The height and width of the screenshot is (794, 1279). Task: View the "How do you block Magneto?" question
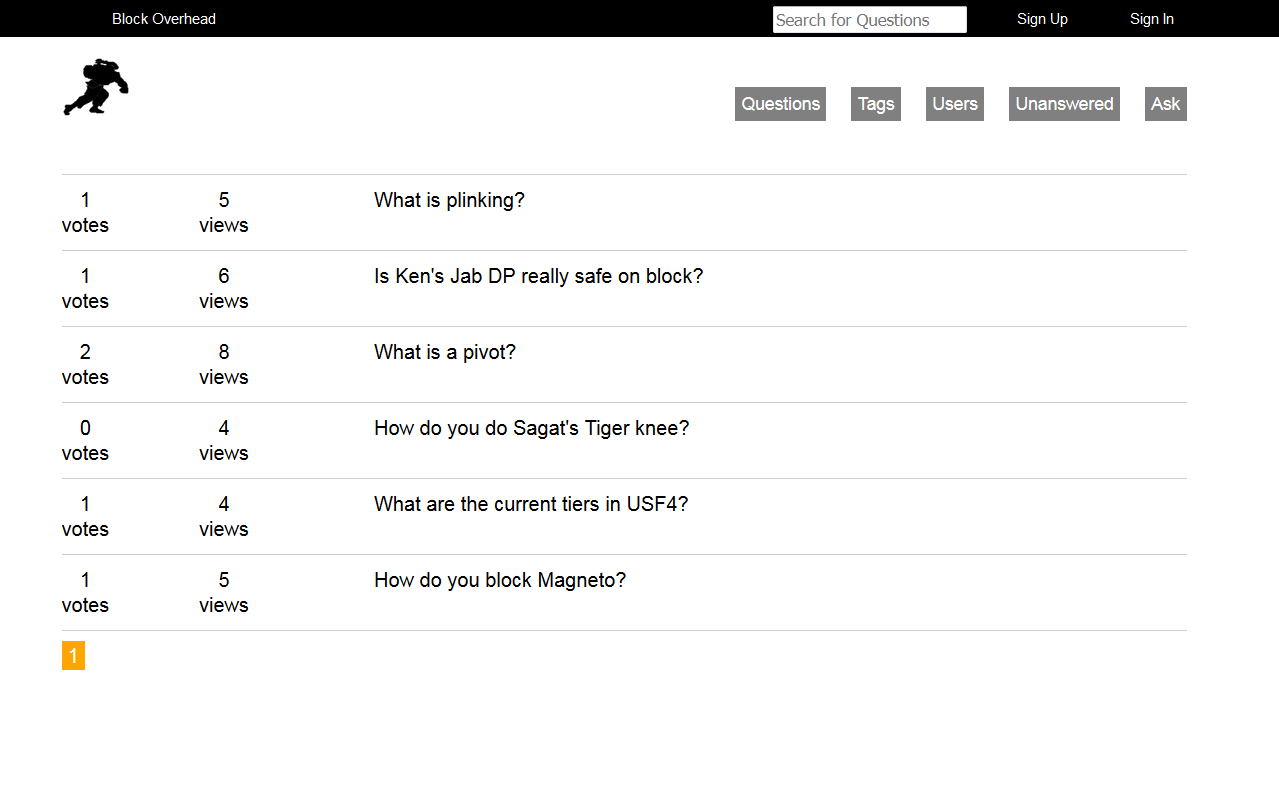coord(500,580)
